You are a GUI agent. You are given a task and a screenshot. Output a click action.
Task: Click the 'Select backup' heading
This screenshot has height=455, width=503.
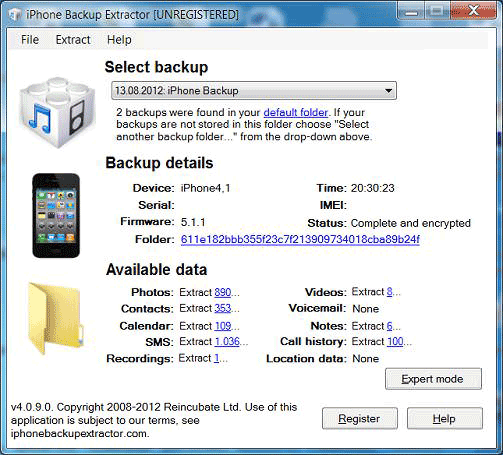pos(156,67)
